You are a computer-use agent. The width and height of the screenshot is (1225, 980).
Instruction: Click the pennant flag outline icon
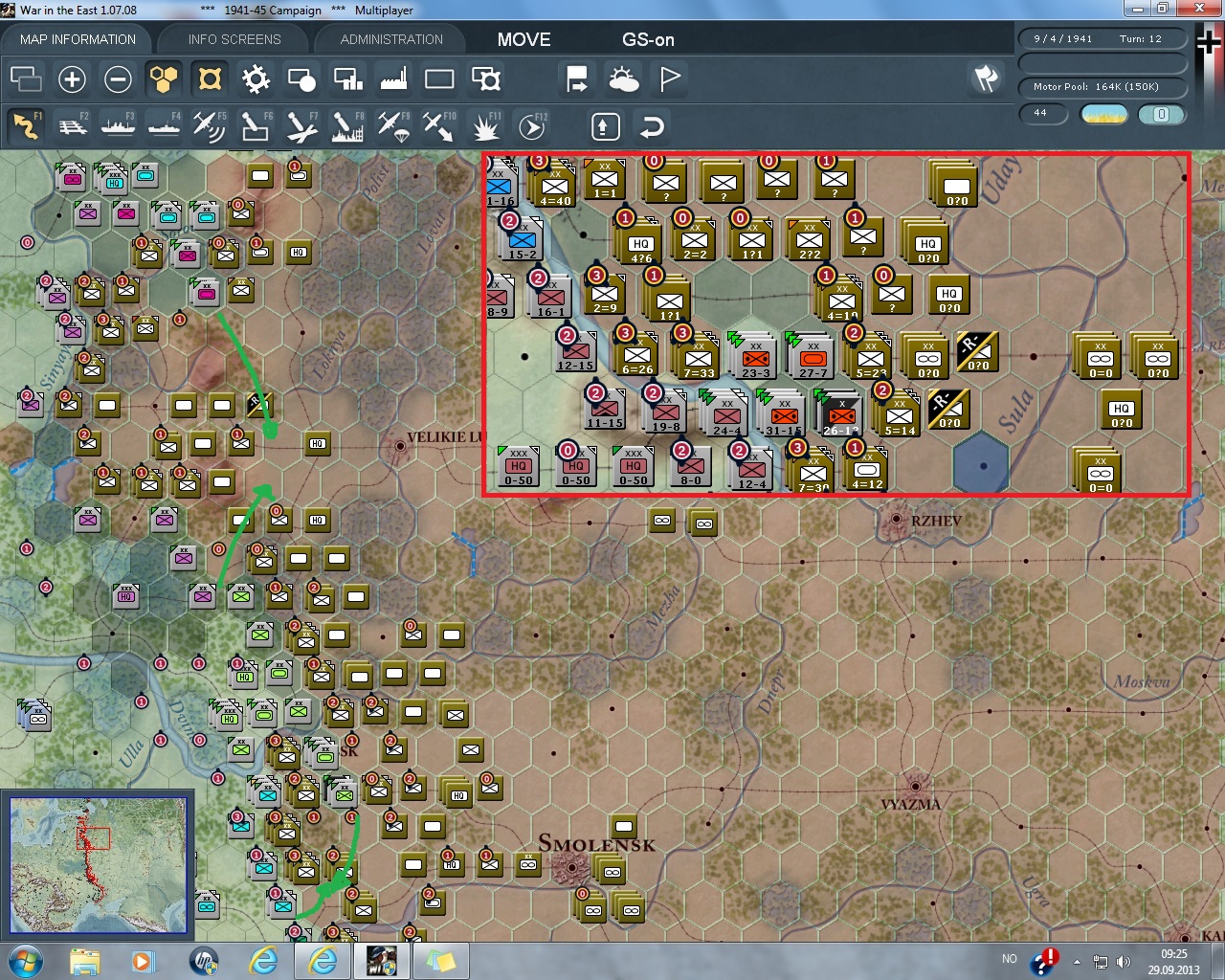pos(670,79)
